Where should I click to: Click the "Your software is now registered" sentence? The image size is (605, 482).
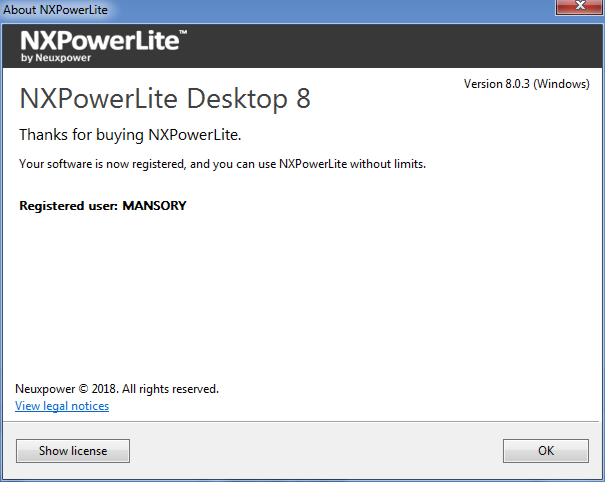pos(223,163)
